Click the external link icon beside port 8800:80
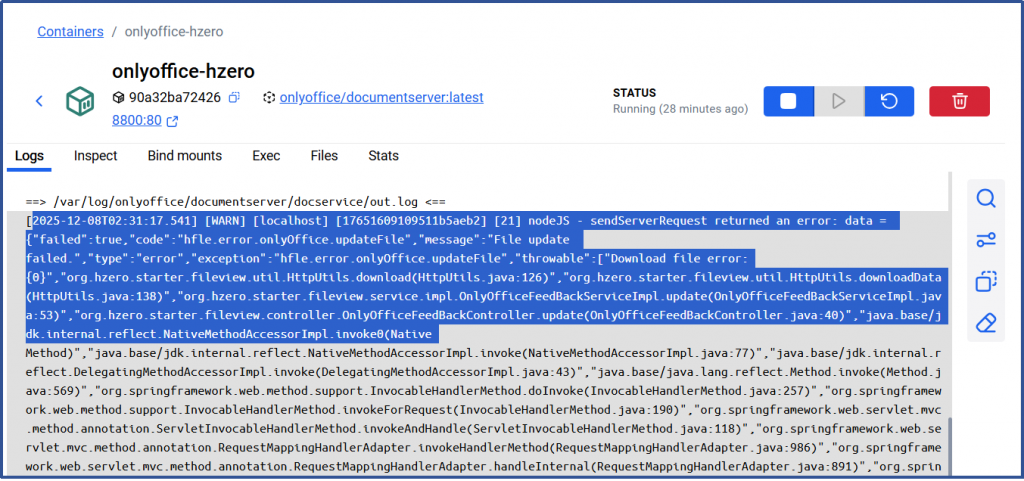1024x481 pixels. tap(172, 121)
